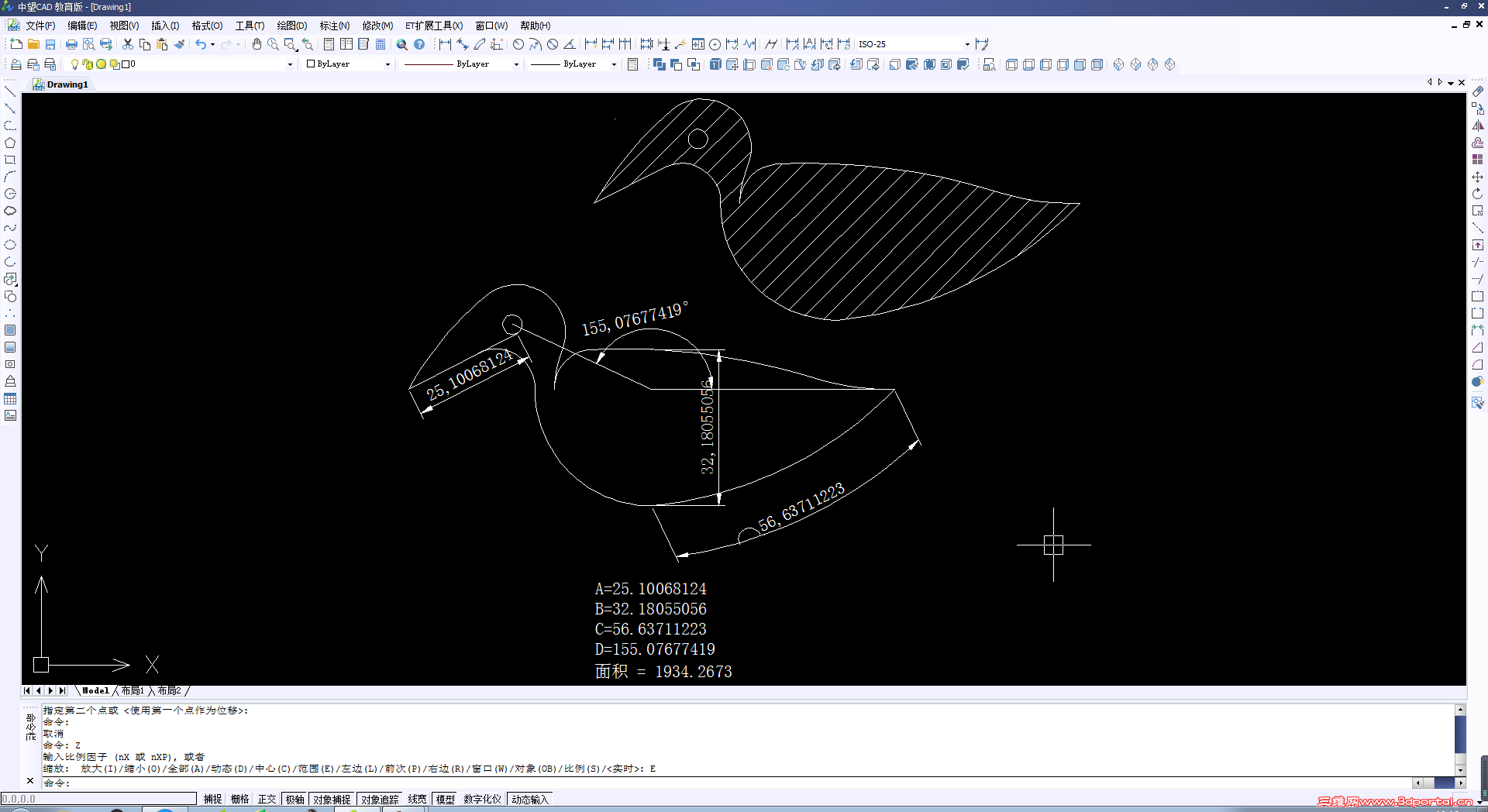The height and width of the screenshot is (812, 1488).
Task: Switch to the 布局1 layout tab
Action: 133,690
